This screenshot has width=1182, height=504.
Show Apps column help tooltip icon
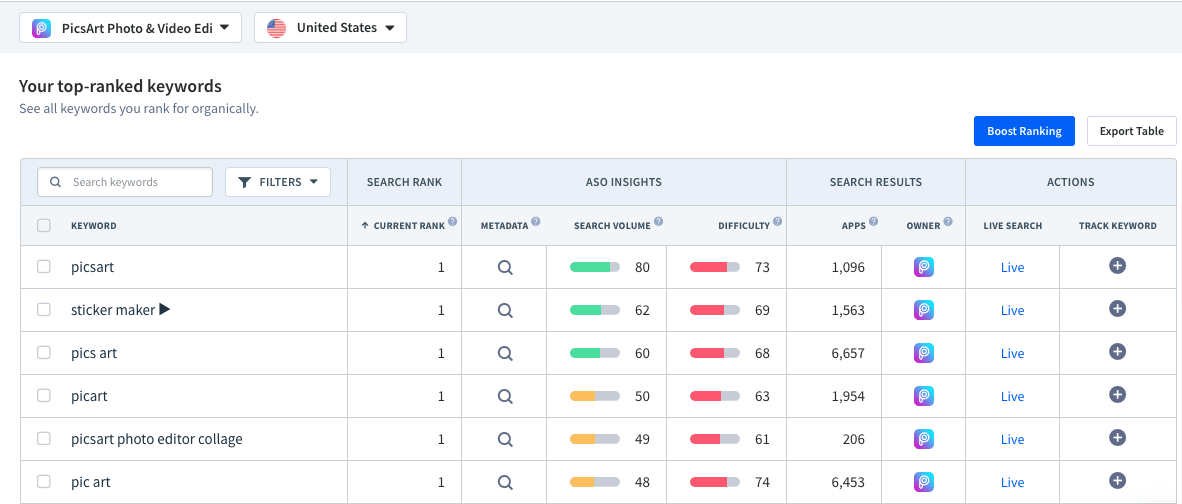(873, 221)
